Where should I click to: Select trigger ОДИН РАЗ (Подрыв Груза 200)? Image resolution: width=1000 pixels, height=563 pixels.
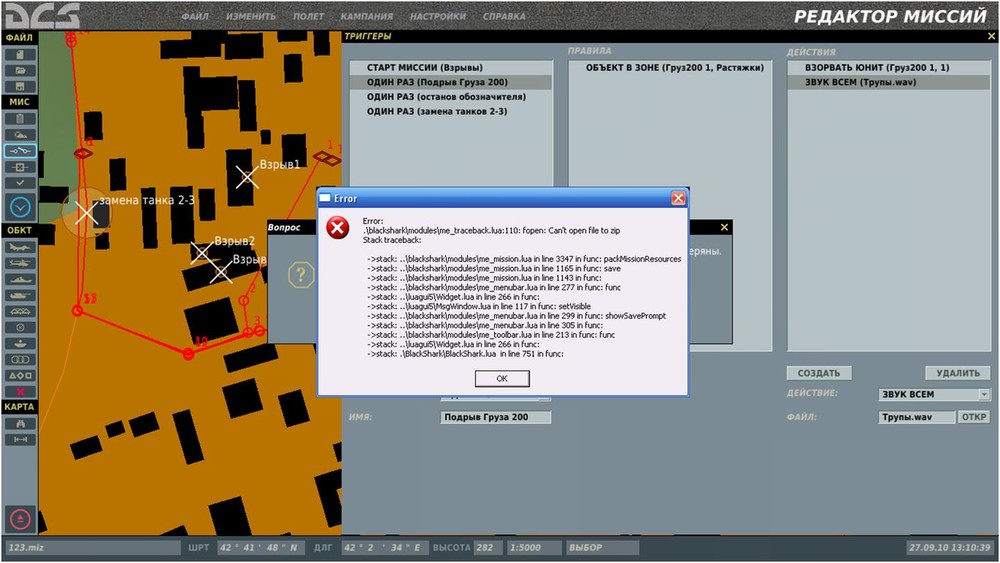point(450,82)
